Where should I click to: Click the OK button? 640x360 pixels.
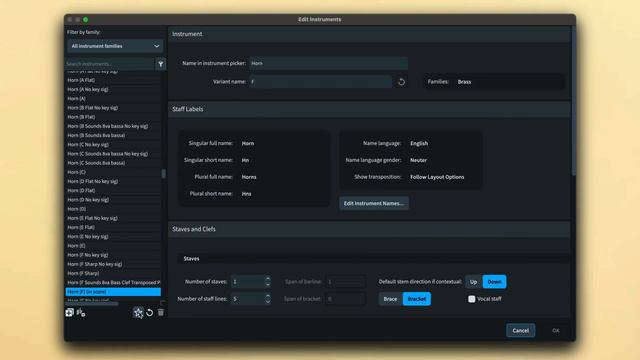(556, 331)
